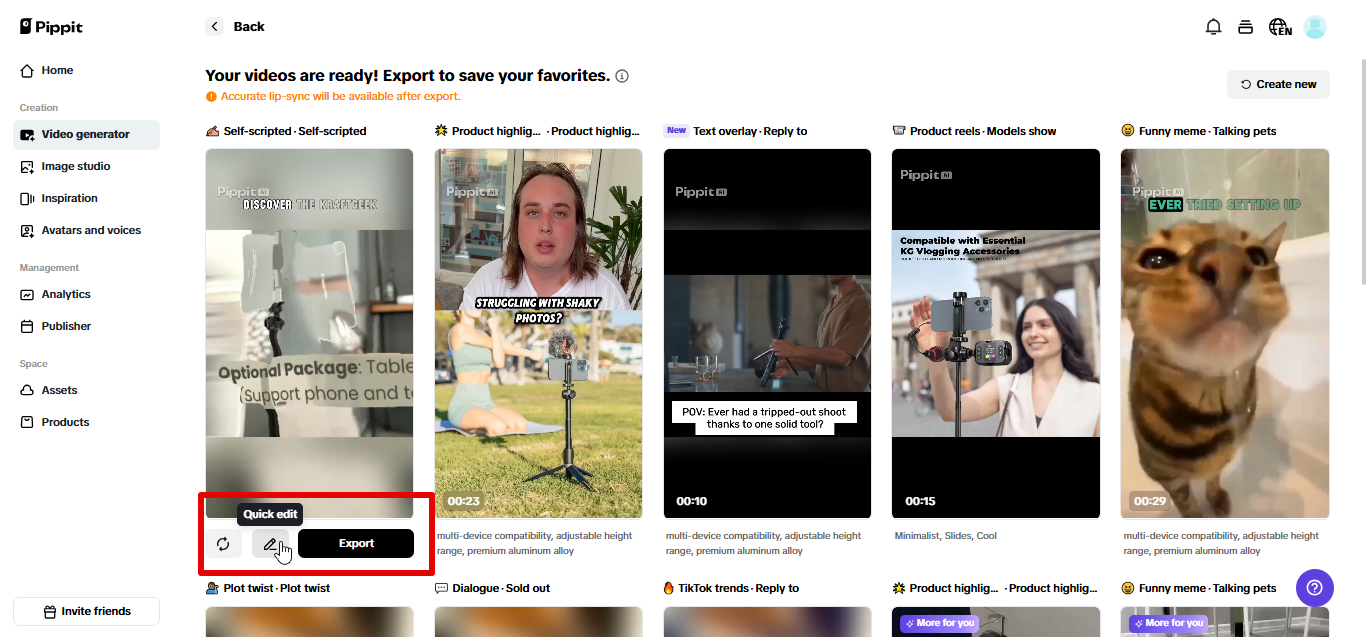The image size is (1366, 637).
Task: Click the Avatars and voices icon
Action: [x=27, y=230]
